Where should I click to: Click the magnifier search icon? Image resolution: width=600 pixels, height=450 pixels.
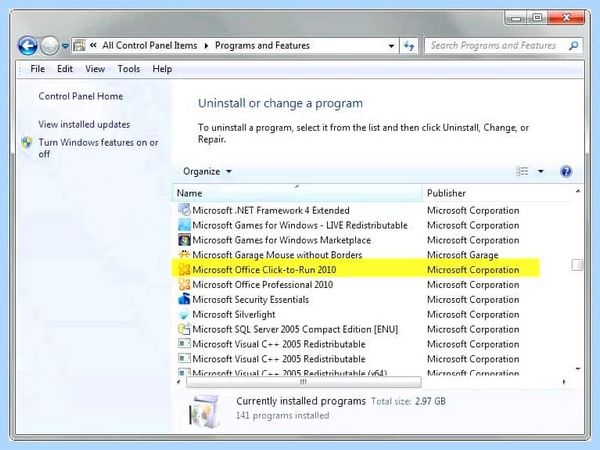point(573,46)
